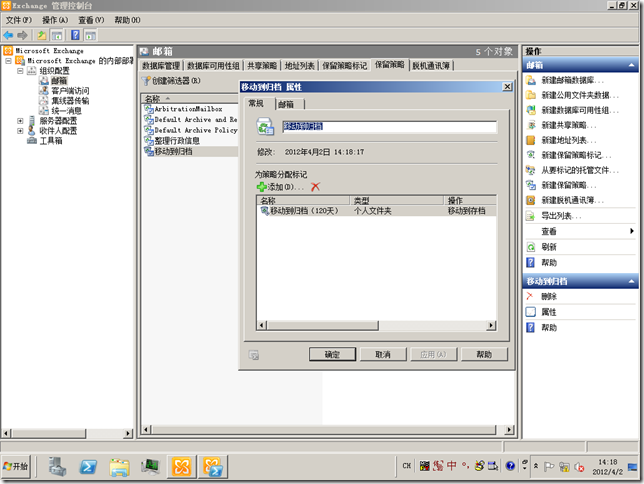The height and width of the screenshot is (484, 644).
Task: Expand the 收件人配置 tree node
Action: click(20, 131)
